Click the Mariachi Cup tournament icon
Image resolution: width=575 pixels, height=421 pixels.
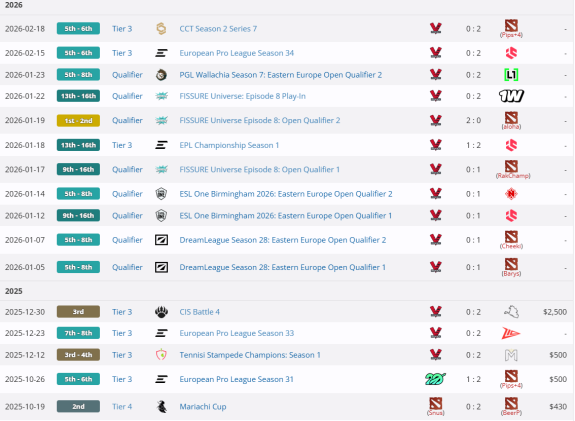(x=161, y=407)
